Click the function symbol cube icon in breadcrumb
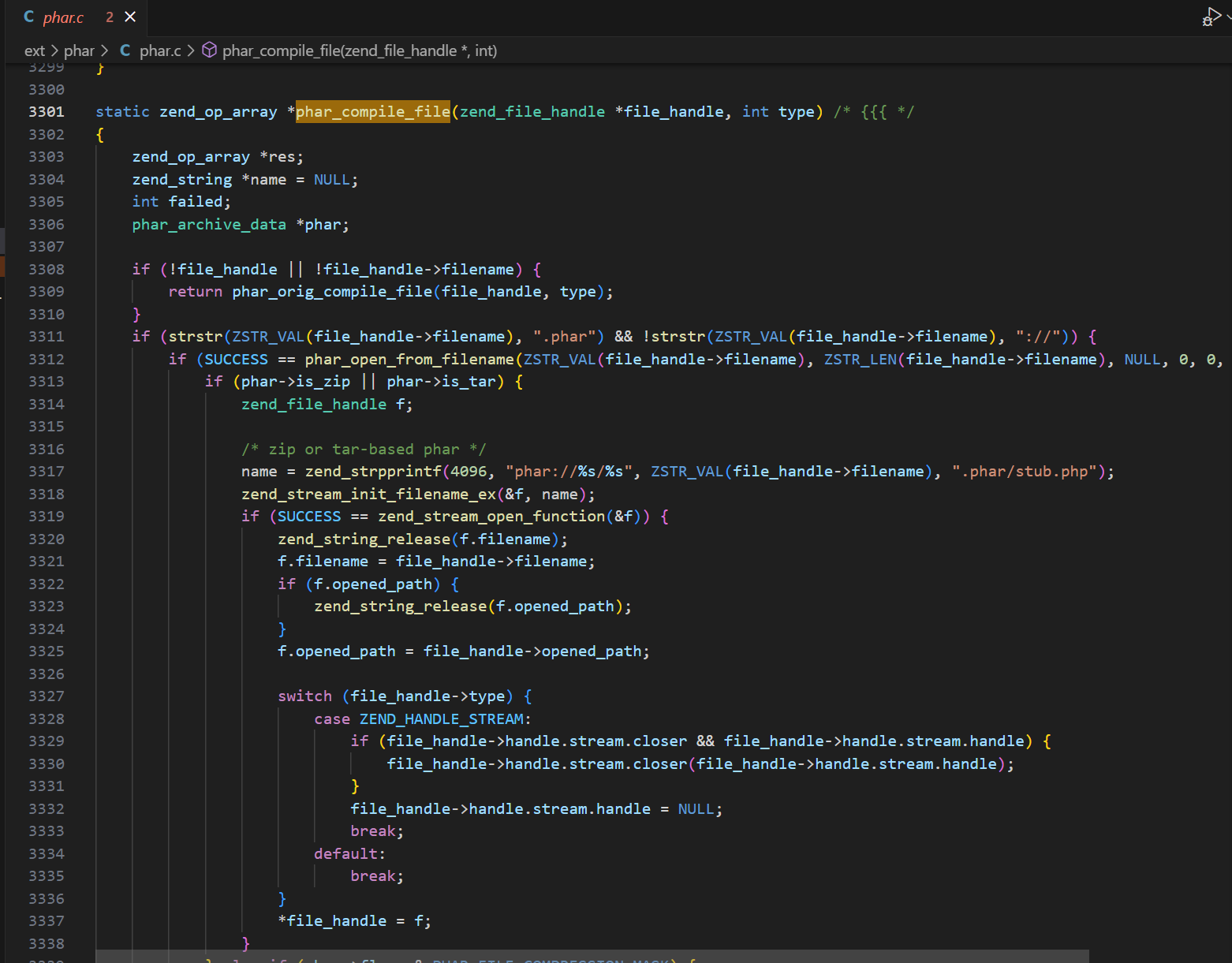 (x=209, y=50)
